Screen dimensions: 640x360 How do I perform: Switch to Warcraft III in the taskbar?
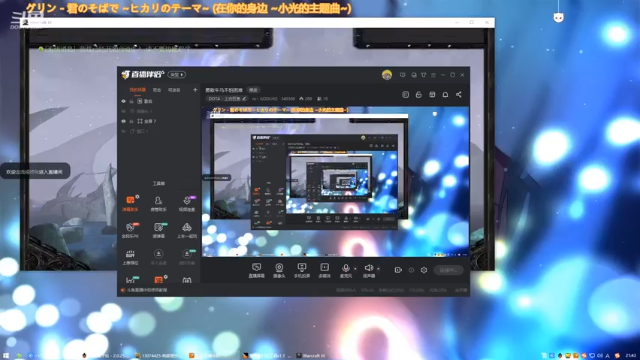pyautogui.click(x=311, y=356)
